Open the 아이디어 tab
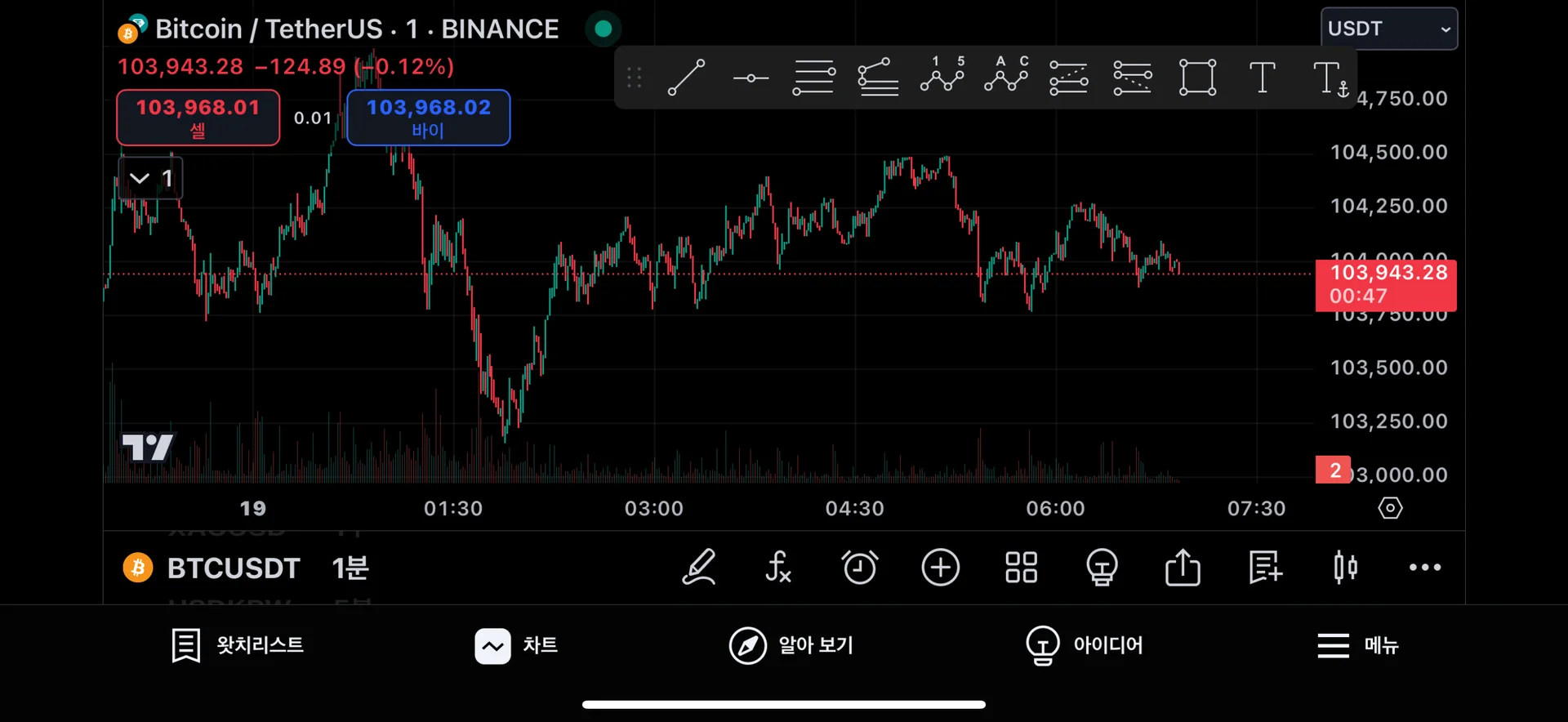The width and height of the screenshot is (1568, 722). tap(1085, 645)
